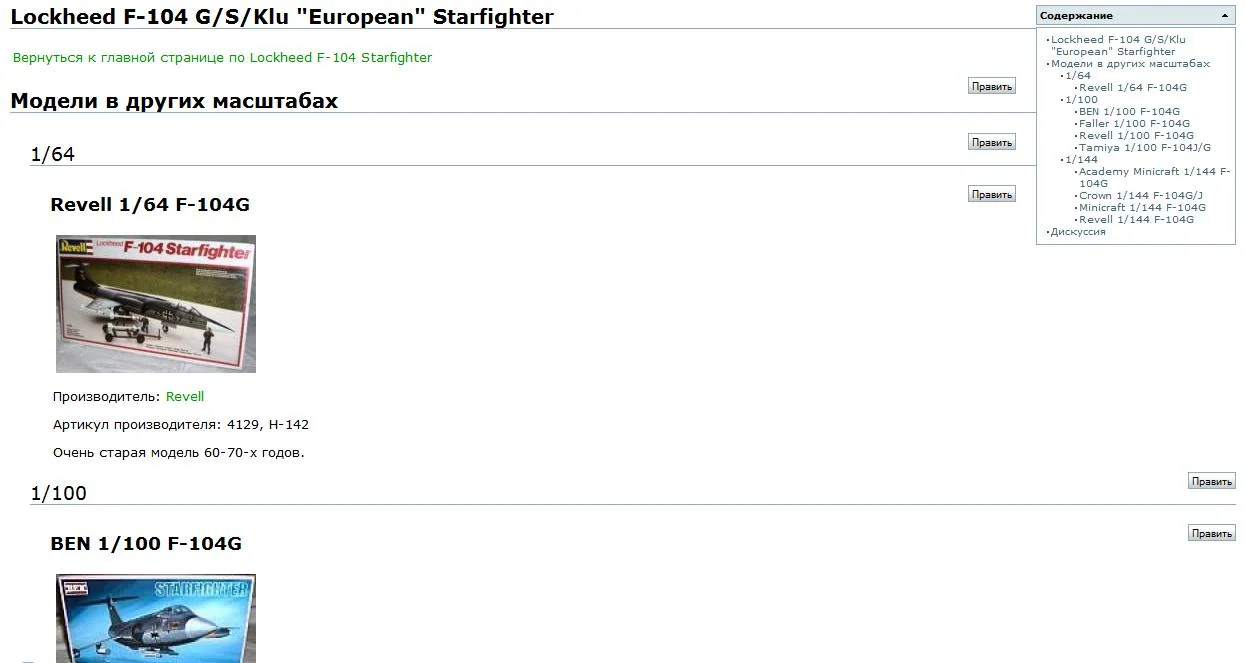Viewport: 1245px width, 663px height.
Task: Select Tamiya 1/100 F-104J/G in contents
Action: click(x=1144, y=148)
